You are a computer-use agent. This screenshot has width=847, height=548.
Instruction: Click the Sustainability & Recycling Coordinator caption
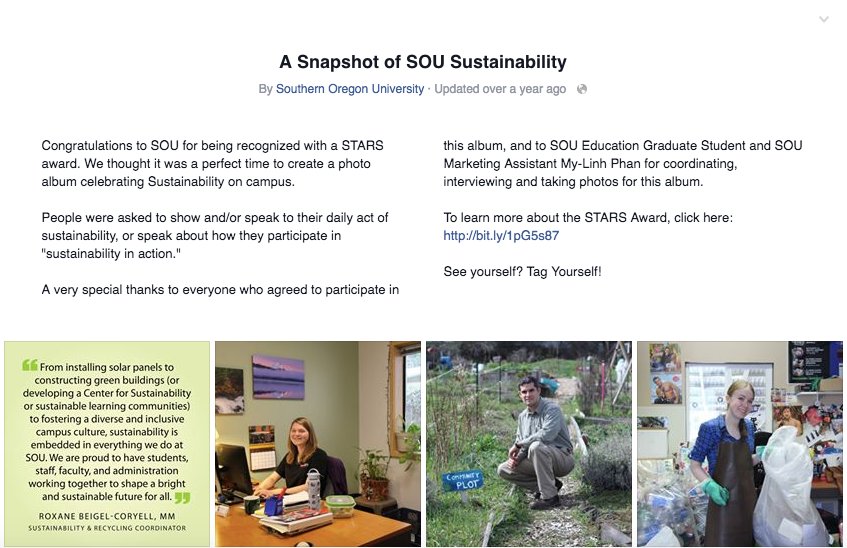tap(107, 528)
